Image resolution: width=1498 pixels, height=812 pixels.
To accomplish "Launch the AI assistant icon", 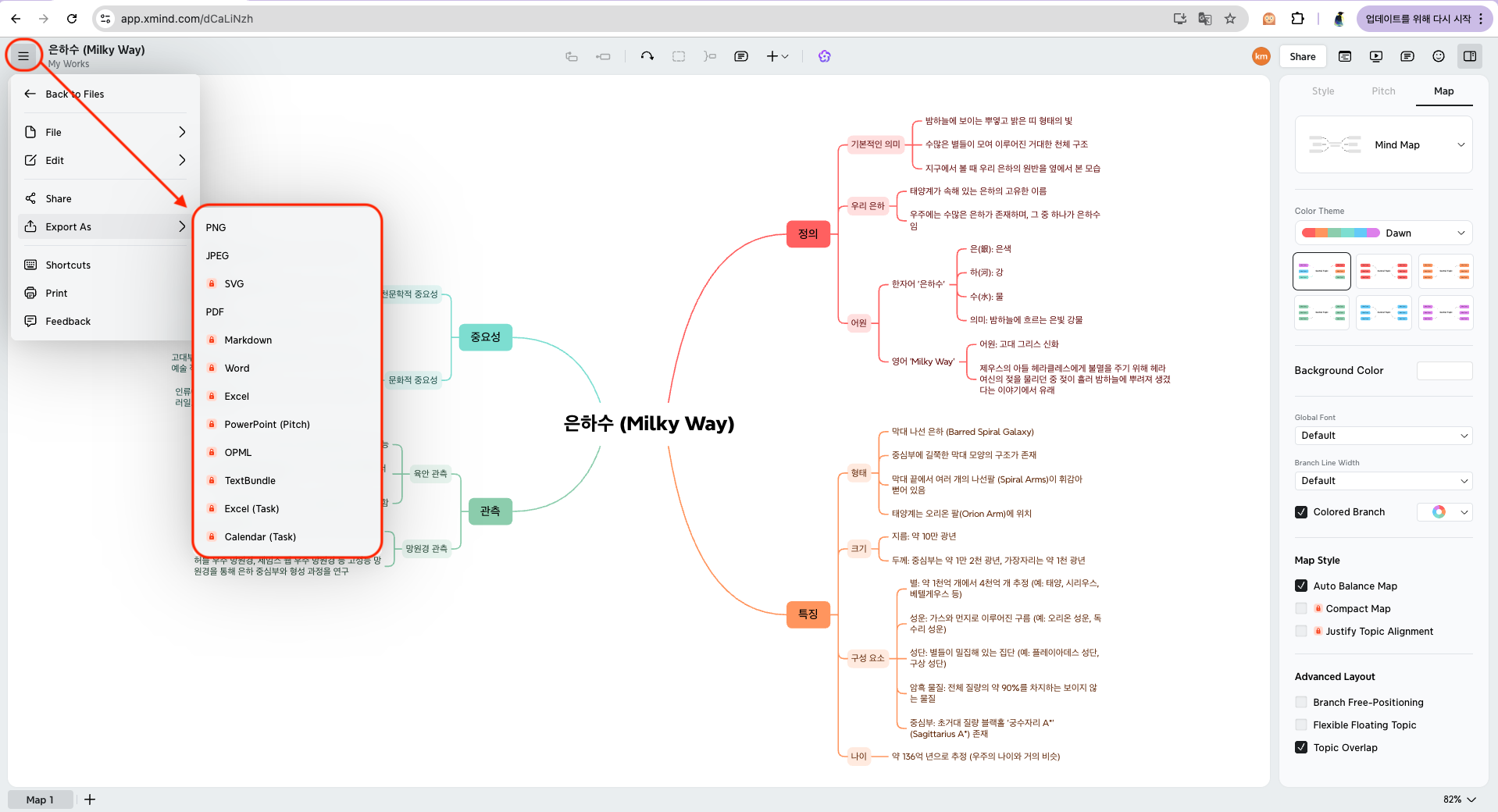I will tap(824, 56).
